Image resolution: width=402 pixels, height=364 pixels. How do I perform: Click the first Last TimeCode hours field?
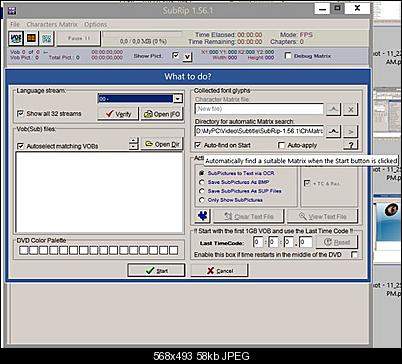[258, 242]
